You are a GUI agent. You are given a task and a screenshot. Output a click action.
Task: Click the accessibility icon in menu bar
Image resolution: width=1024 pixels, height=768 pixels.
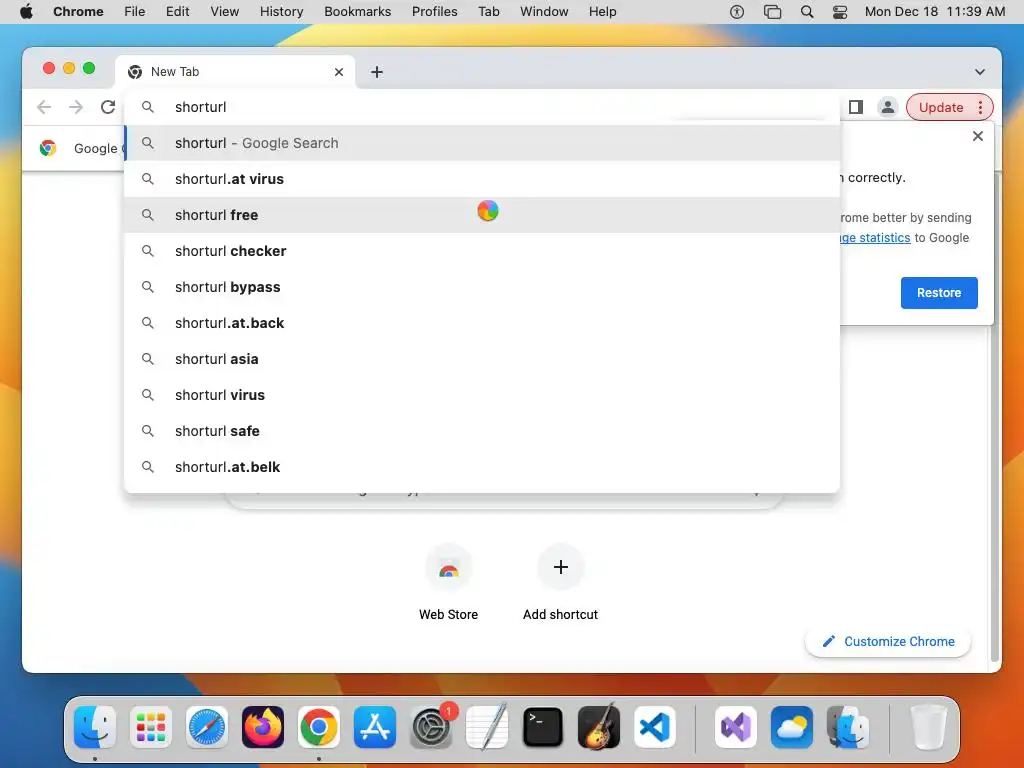pyautogui.click(x=737, y=11)
